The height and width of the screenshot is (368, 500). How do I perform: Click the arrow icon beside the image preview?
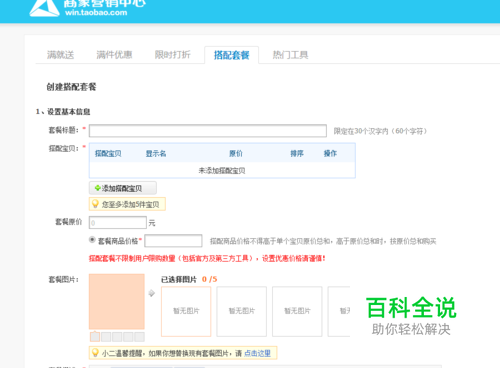pos(152,293)
